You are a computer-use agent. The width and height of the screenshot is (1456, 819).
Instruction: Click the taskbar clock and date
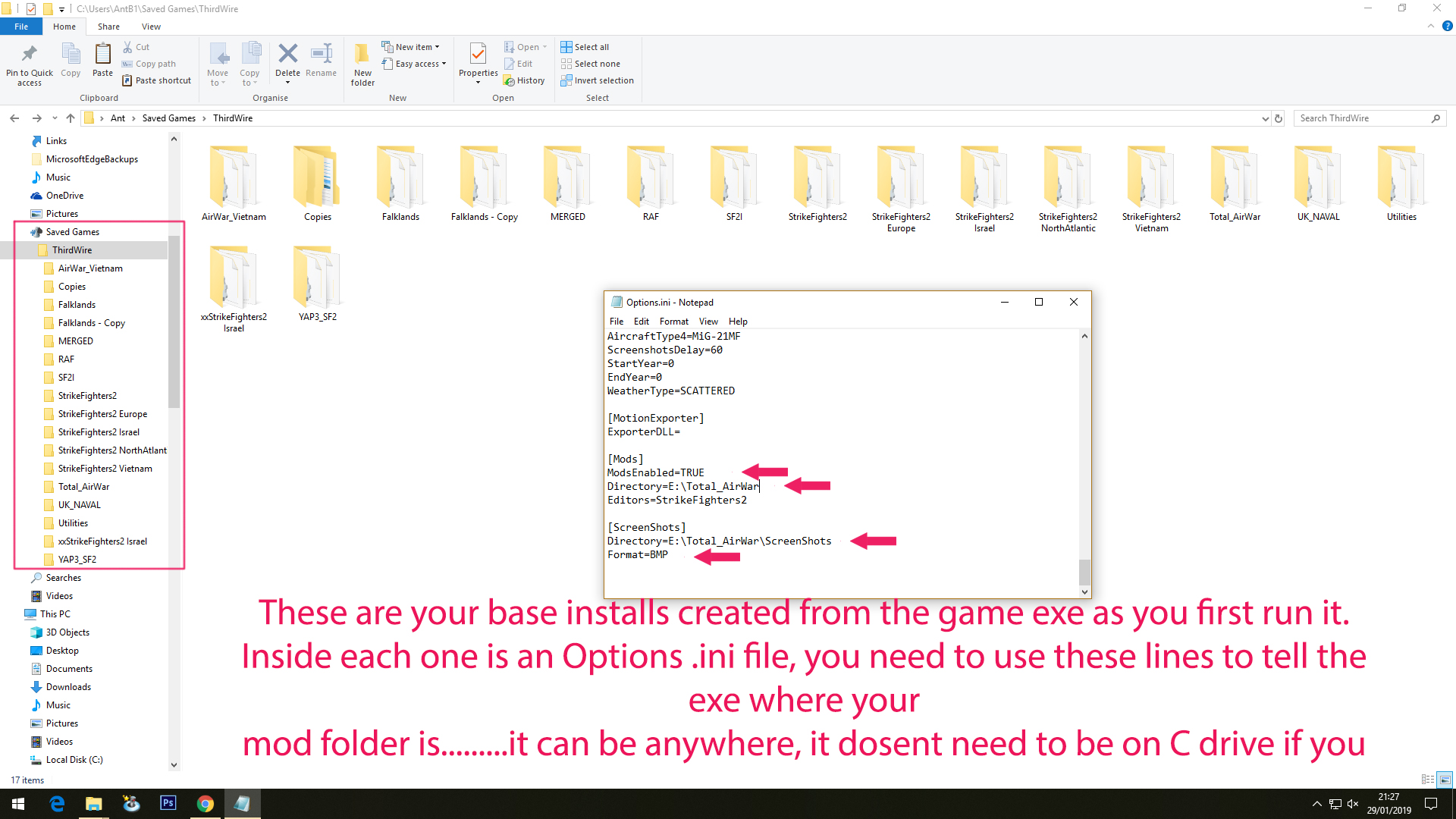[1389, 804]
